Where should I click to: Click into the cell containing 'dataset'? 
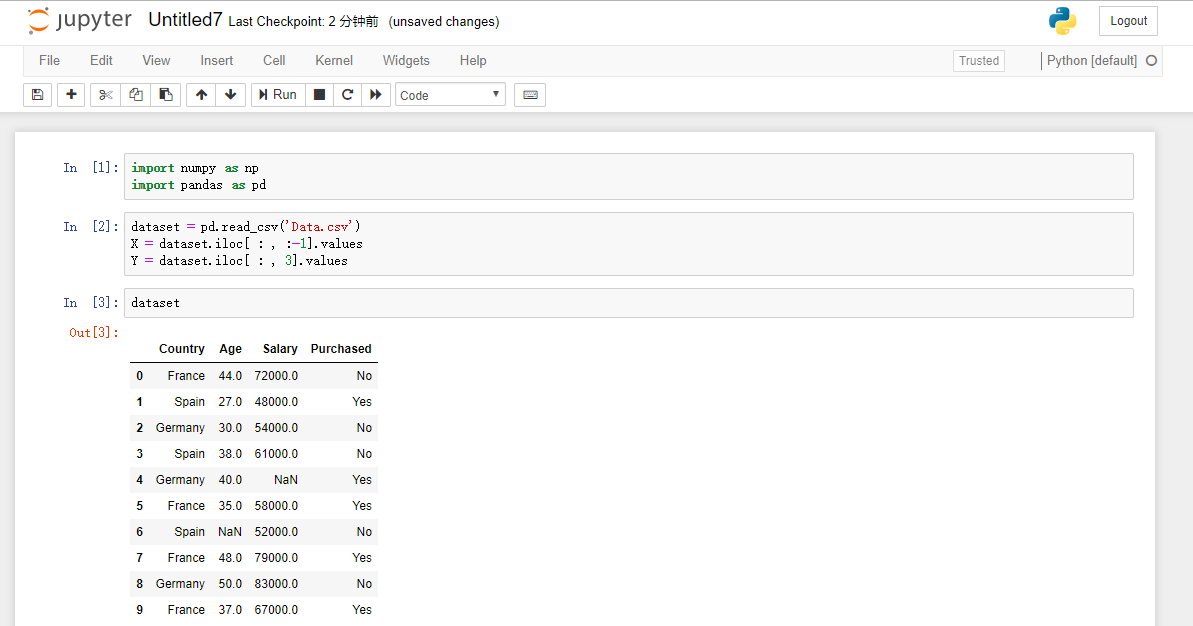click(628, 303)
